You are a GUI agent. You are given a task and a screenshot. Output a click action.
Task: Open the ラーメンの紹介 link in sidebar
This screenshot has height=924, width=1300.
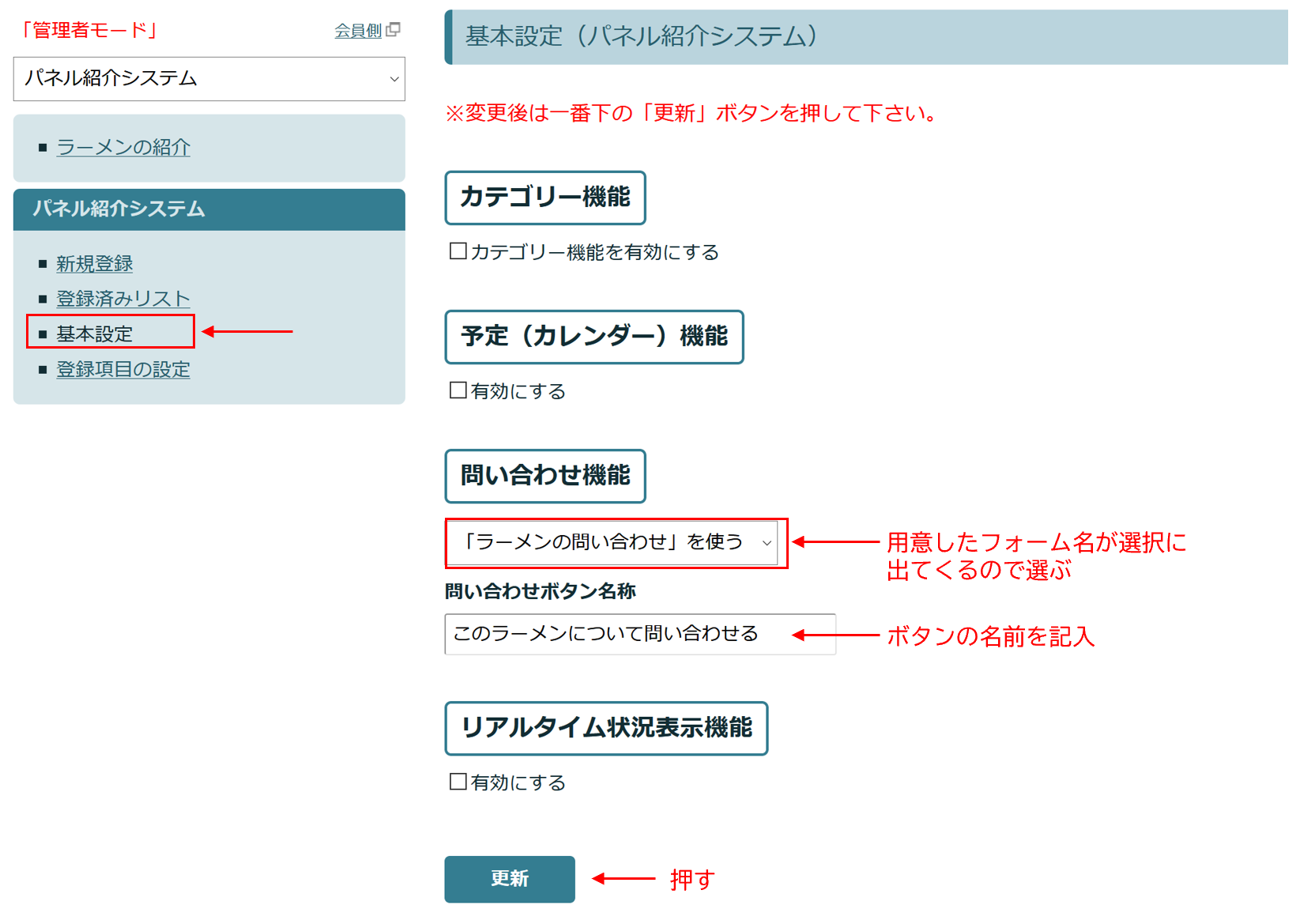(x=123, y=148)
